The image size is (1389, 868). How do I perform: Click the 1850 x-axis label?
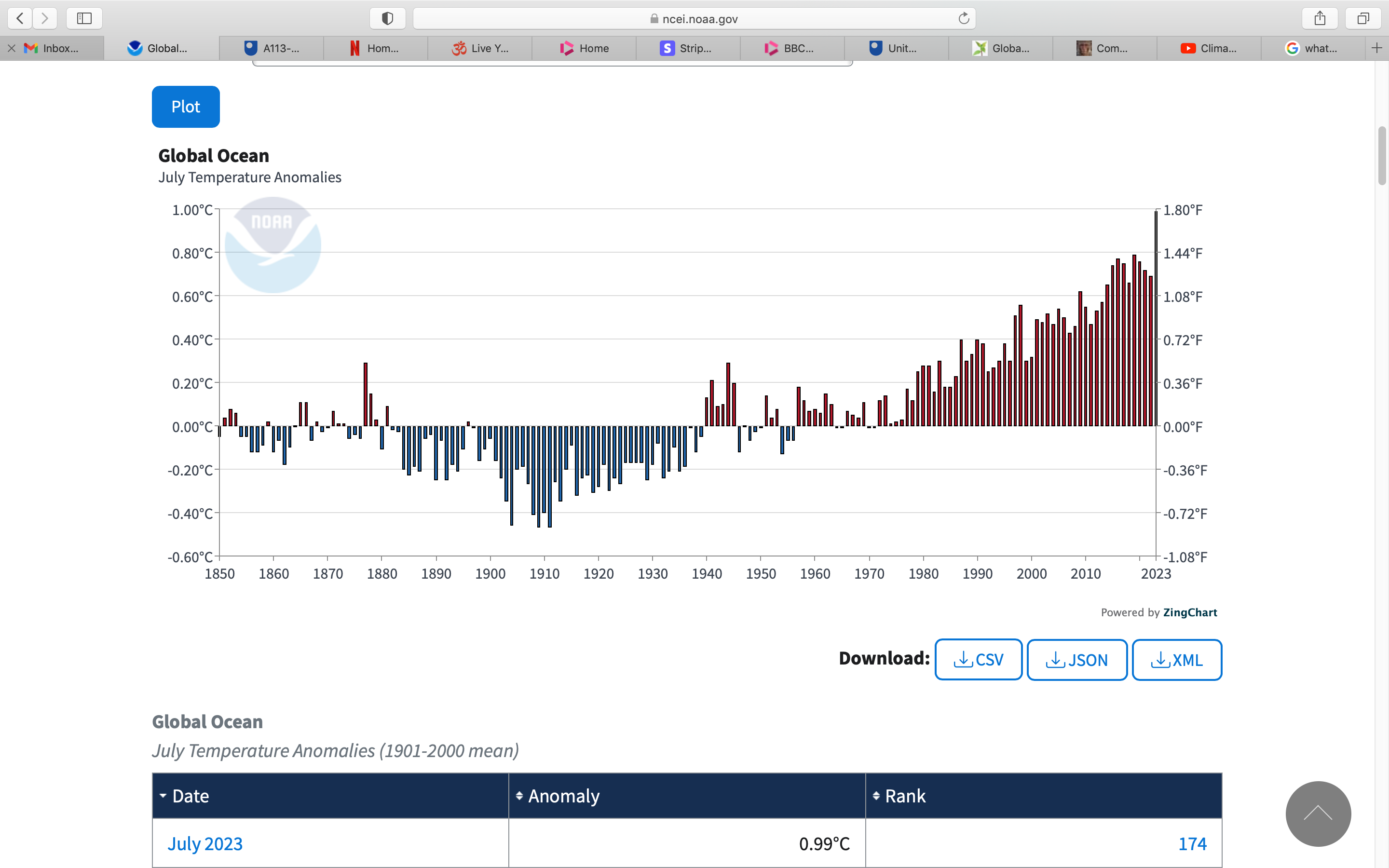pos(220,573)
